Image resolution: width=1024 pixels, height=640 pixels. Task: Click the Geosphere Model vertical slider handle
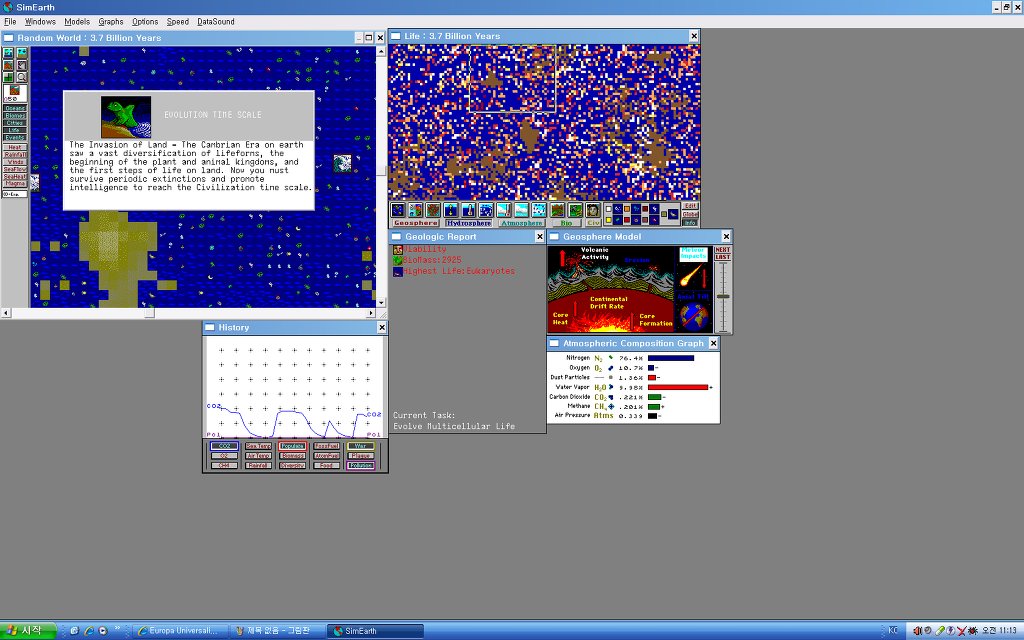click(x=723, y=296)
